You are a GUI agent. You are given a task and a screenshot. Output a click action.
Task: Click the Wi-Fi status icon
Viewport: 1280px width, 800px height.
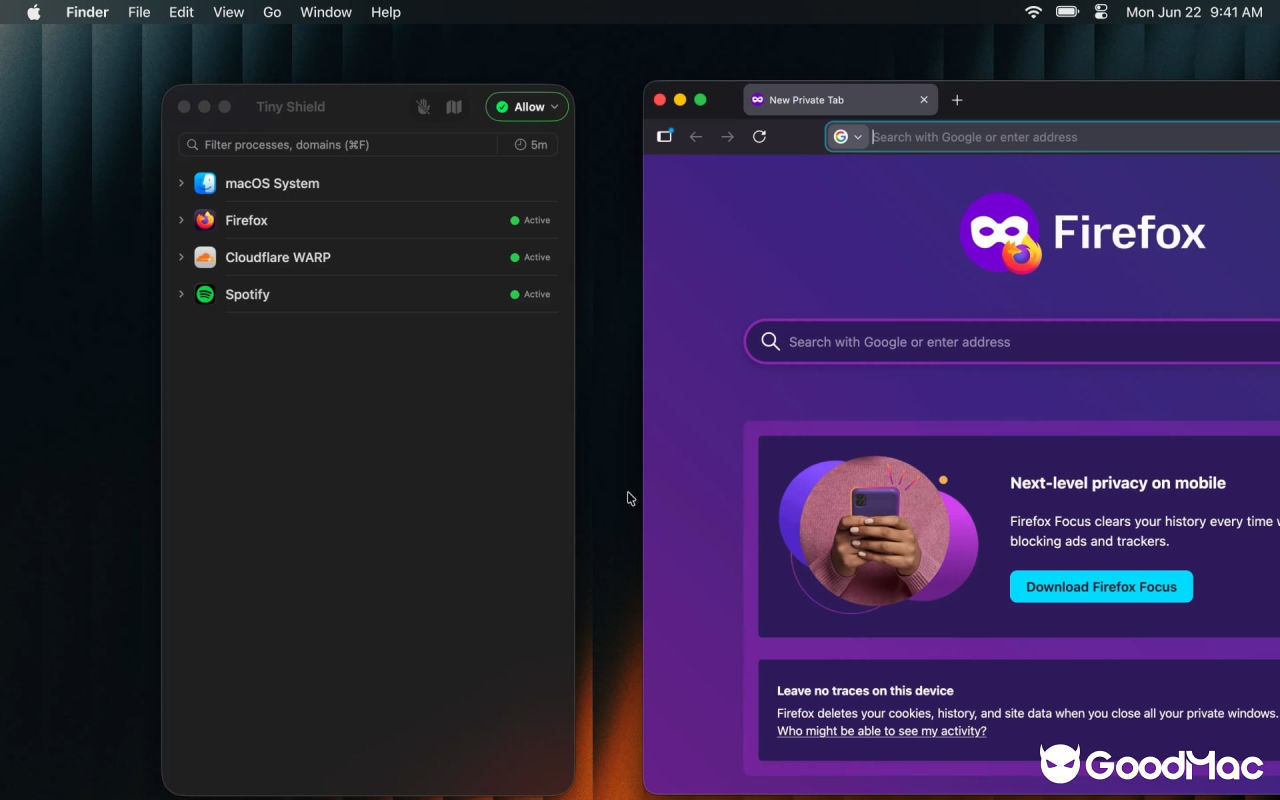click(1033, 12)
